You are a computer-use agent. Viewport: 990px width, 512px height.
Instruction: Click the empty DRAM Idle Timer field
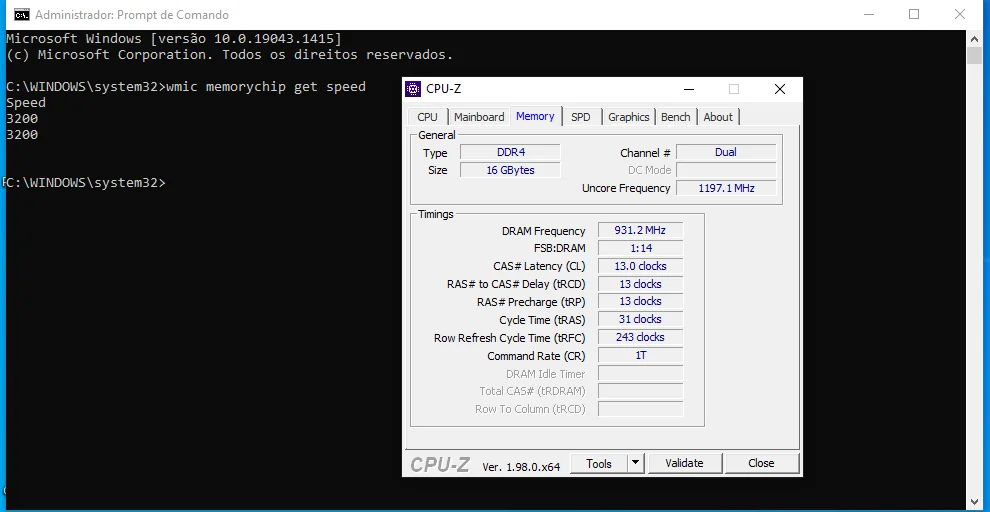(x=640, y=373)
